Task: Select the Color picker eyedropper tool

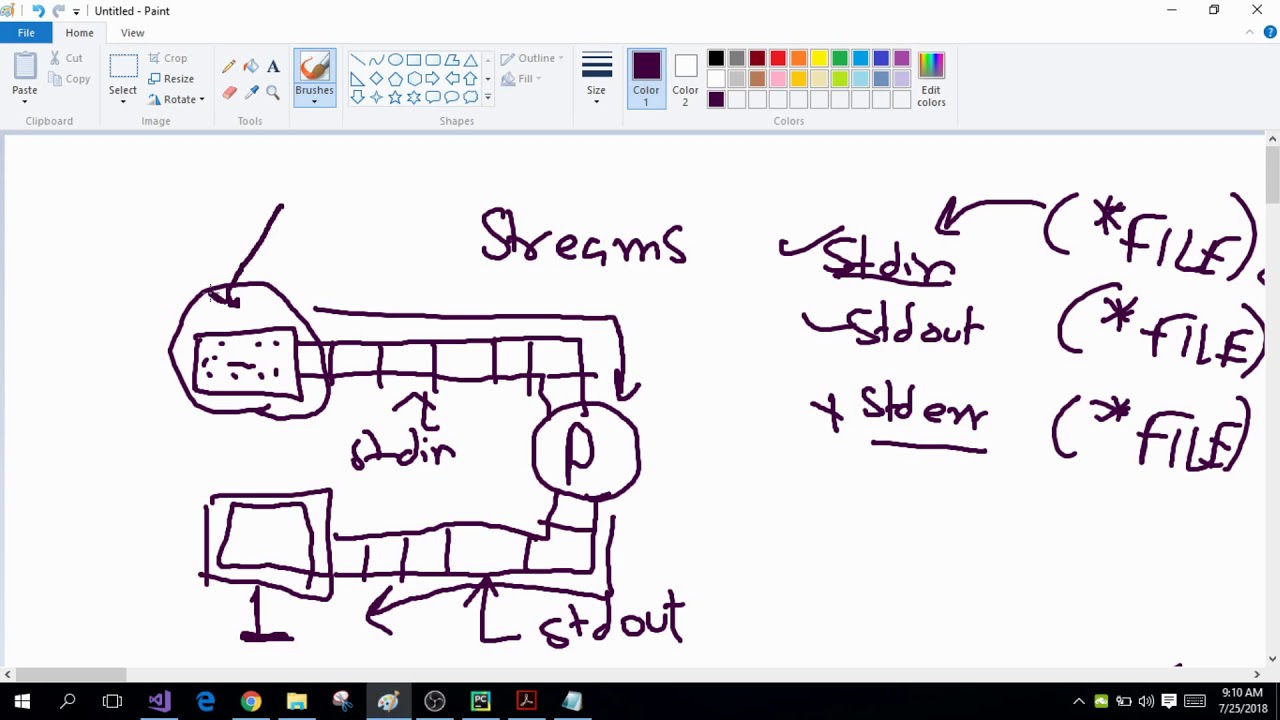Action: click(251, 92)
